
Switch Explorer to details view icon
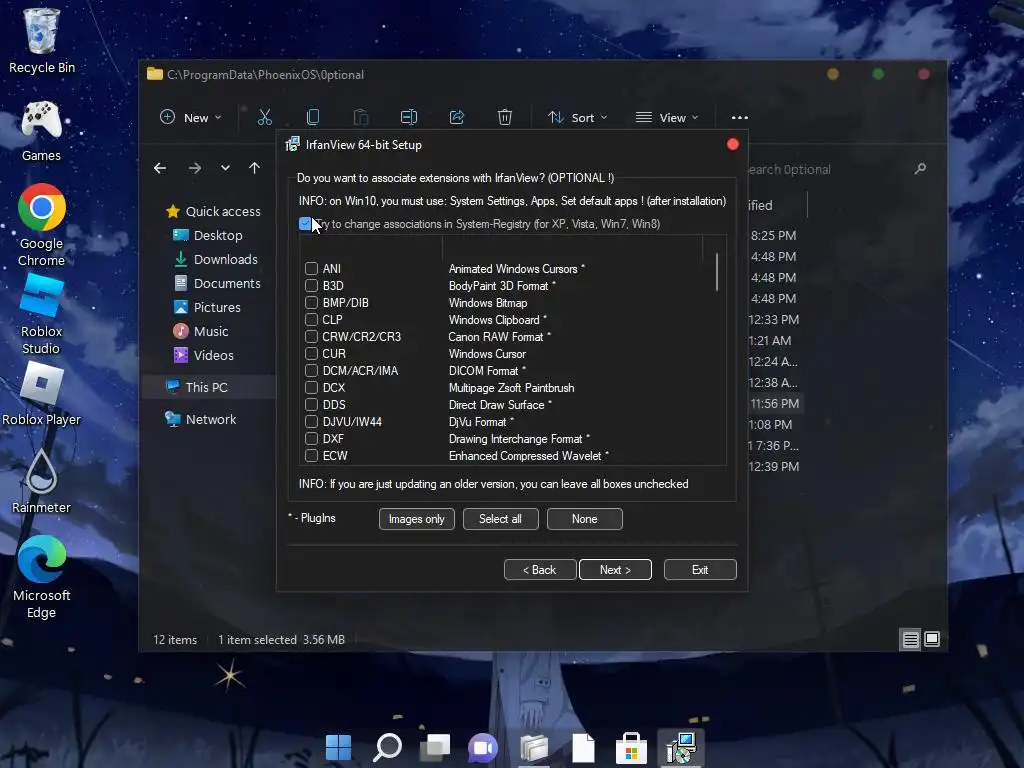point(910,639)
